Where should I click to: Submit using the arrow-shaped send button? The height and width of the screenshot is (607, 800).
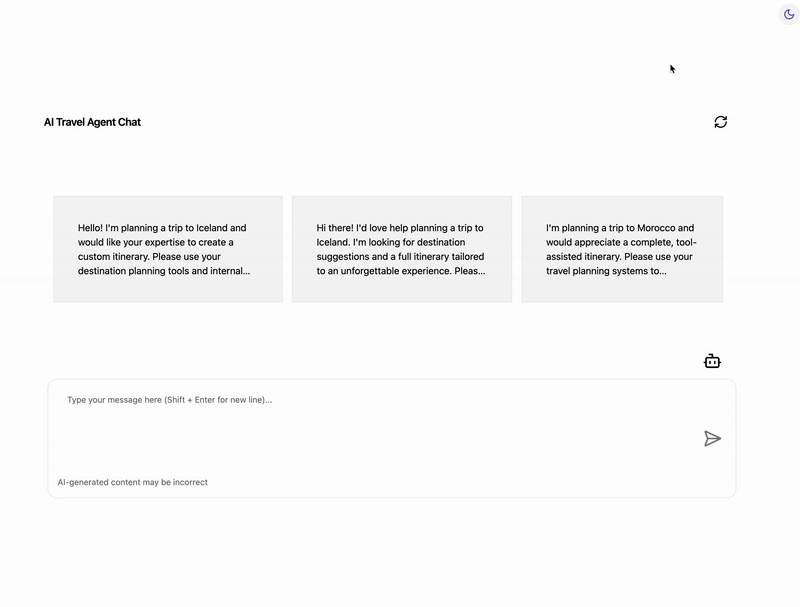tap(712, 438)
